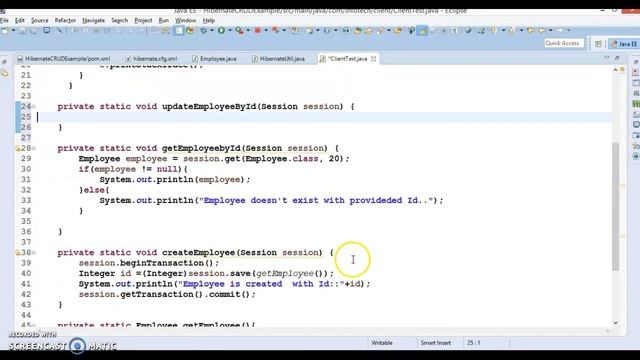Open the Edit menu
This screenshot has width=640, height=360.
point(20,20)
